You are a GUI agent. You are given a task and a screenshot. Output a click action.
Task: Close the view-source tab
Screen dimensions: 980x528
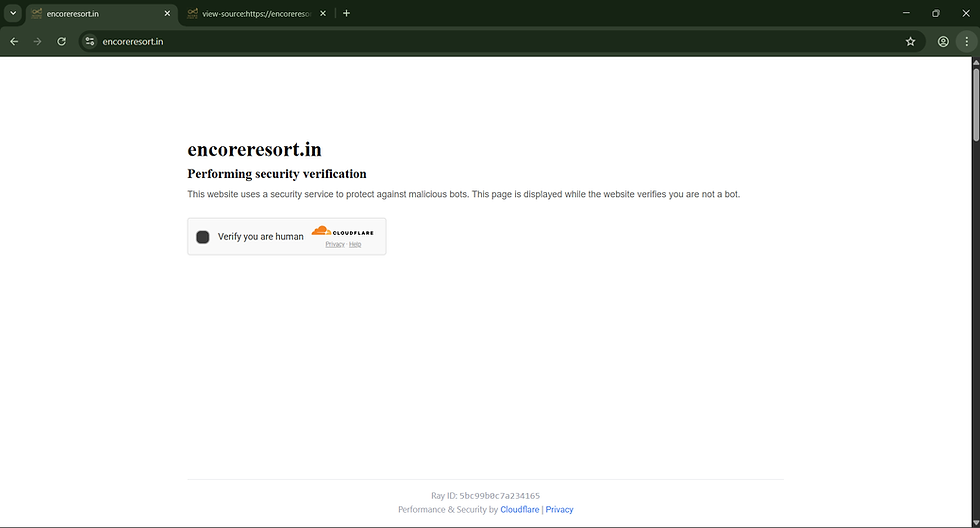pyautogui.click(x=322, y=13)
